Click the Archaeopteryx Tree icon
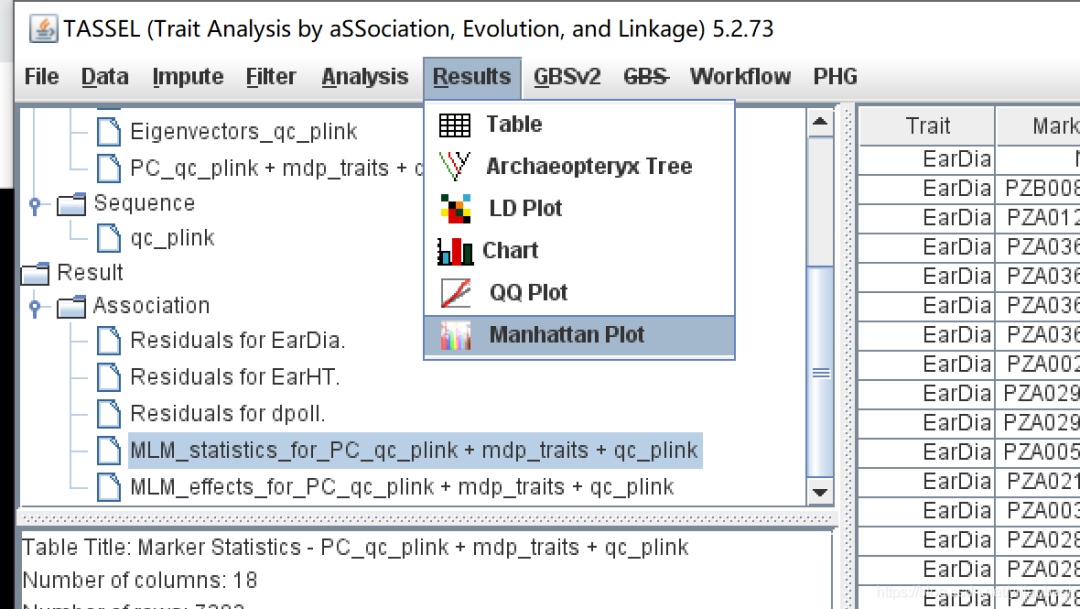 click(455, 166)
